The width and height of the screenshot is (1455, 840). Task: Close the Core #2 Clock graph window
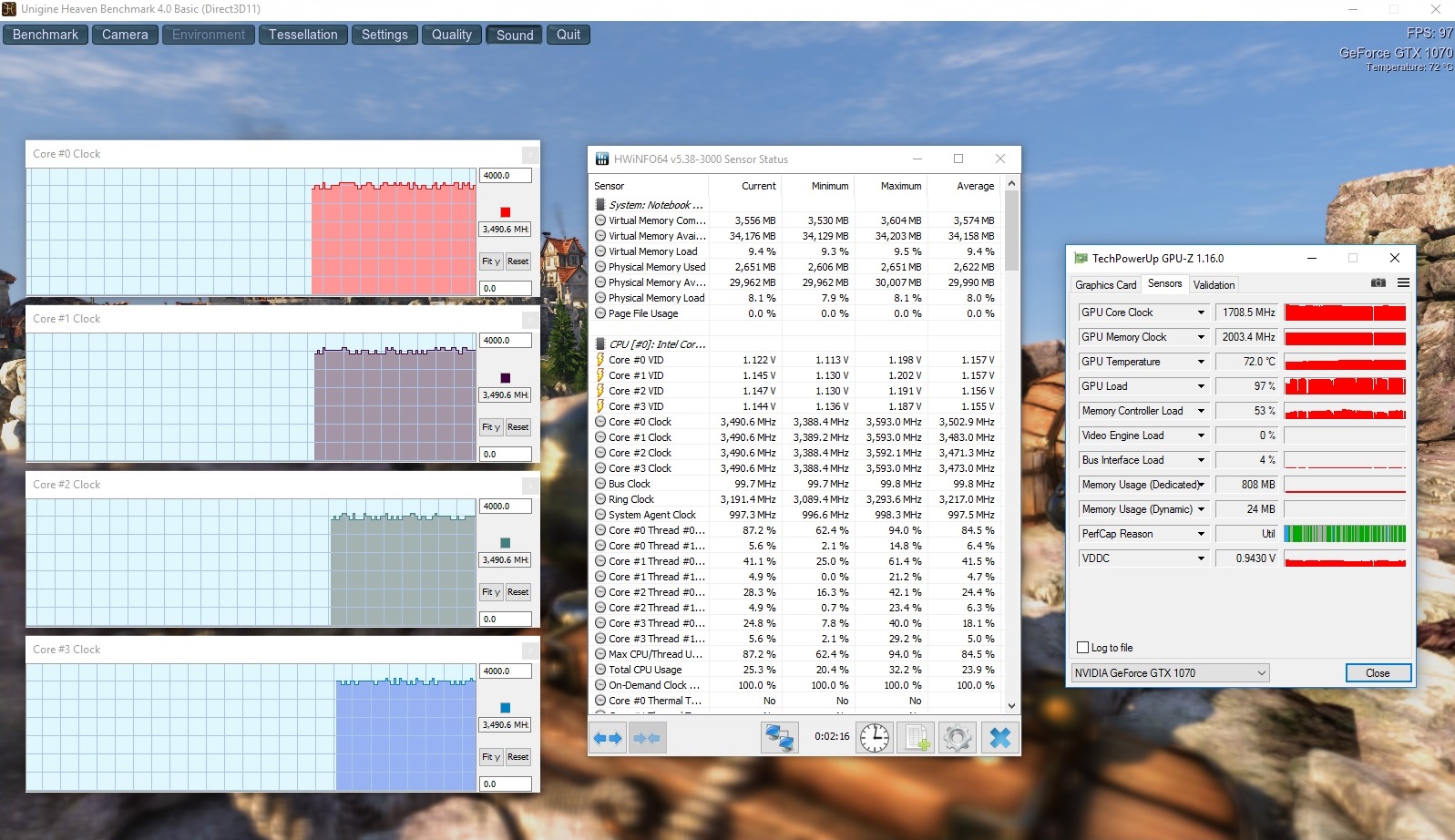click(x=530, y=486)
